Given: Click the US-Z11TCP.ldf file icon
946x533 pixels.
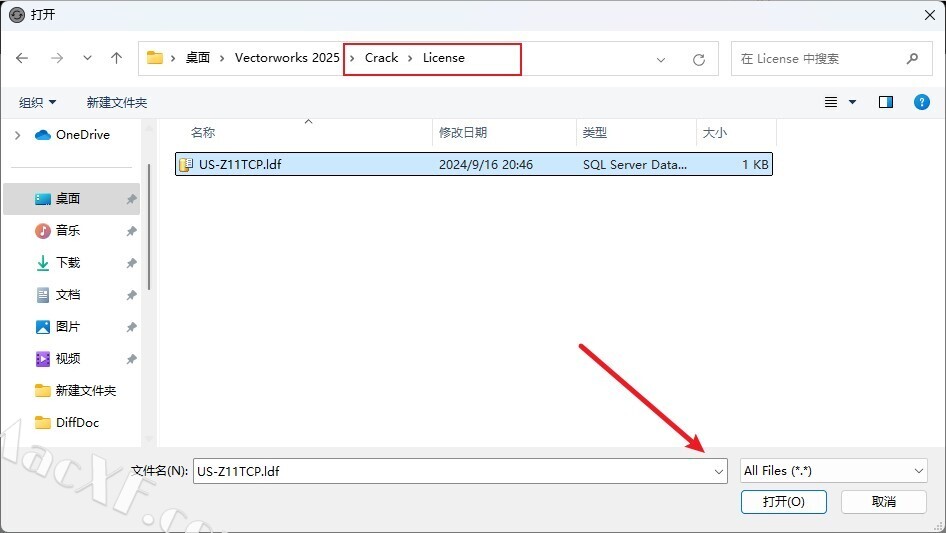Looking at the screenshot, I should point(186,165).
